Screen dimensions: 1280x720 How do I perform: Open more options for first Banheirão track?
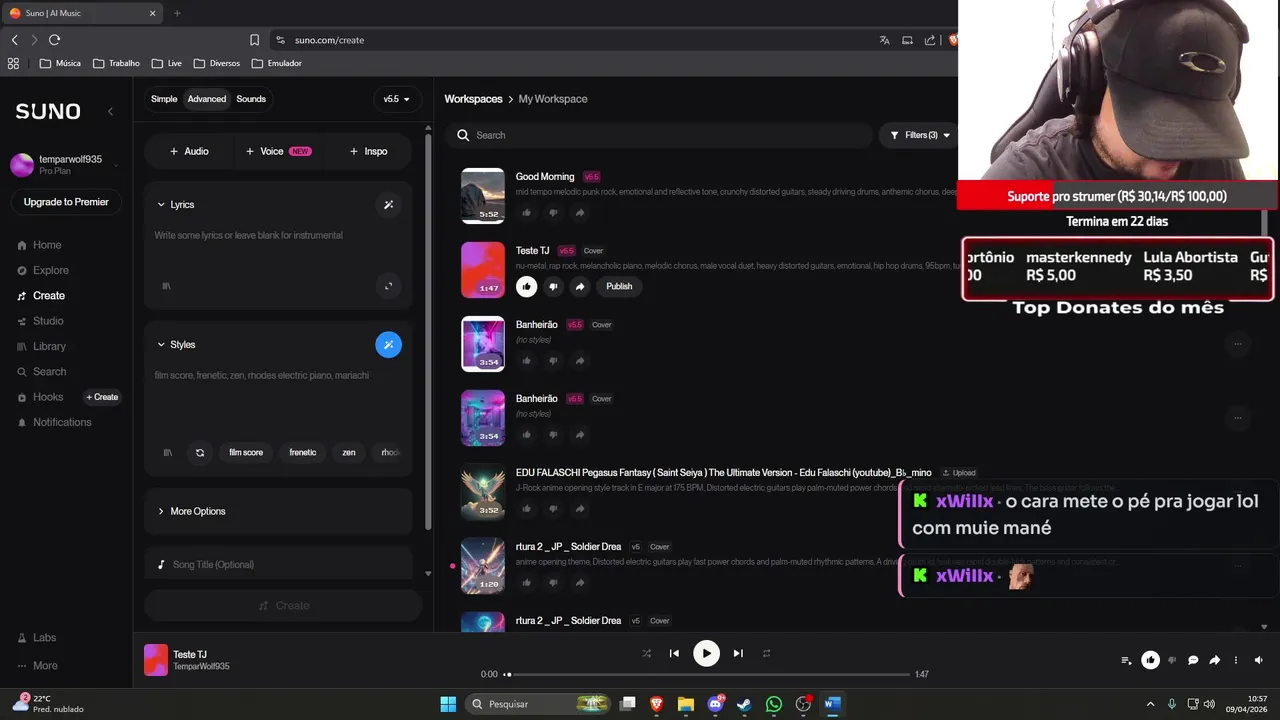pos(1237,344)
